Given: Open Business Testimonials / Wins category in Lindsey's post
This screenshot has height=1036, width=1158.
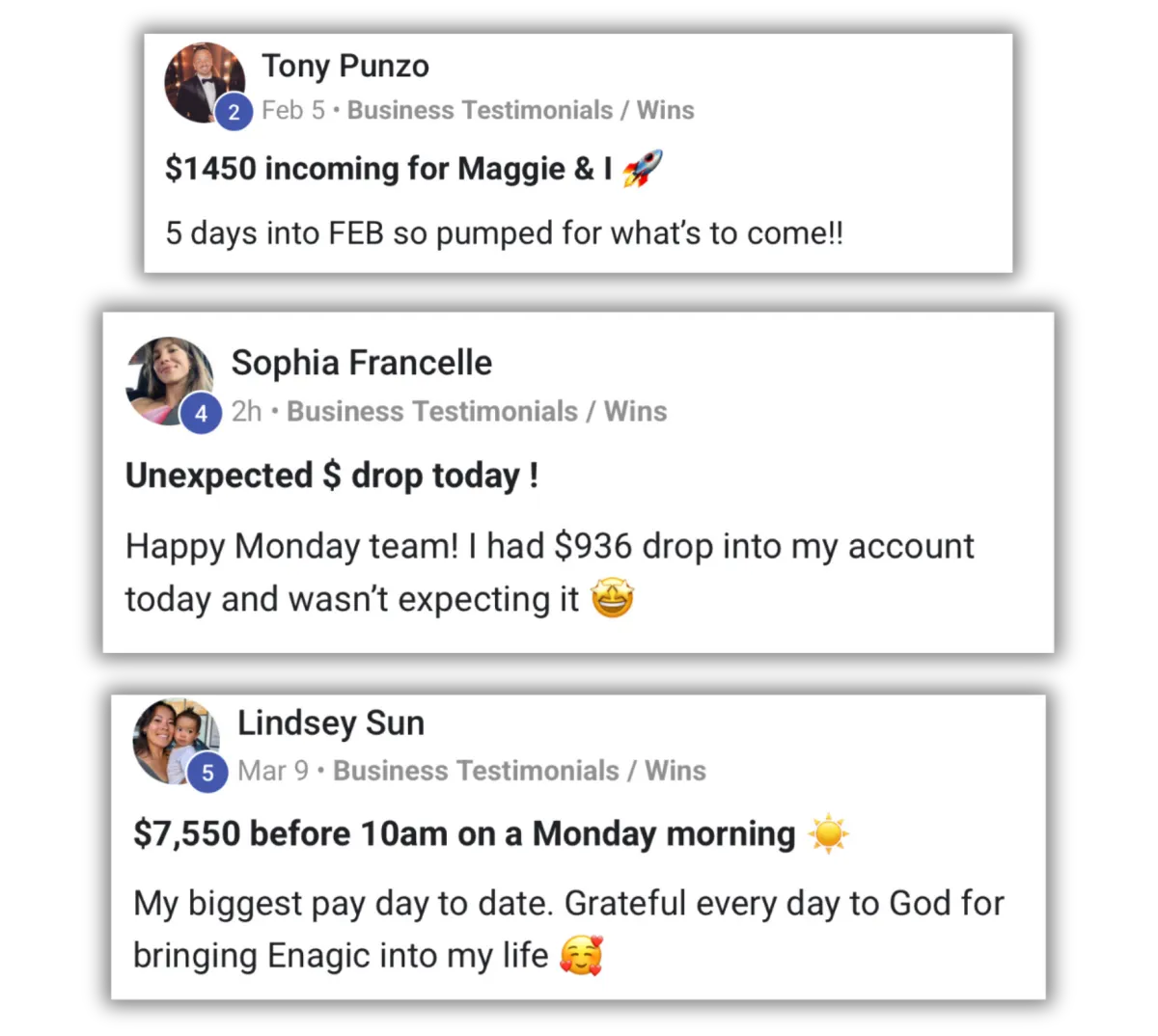Looking at the screenshot, I should (519, 771).
